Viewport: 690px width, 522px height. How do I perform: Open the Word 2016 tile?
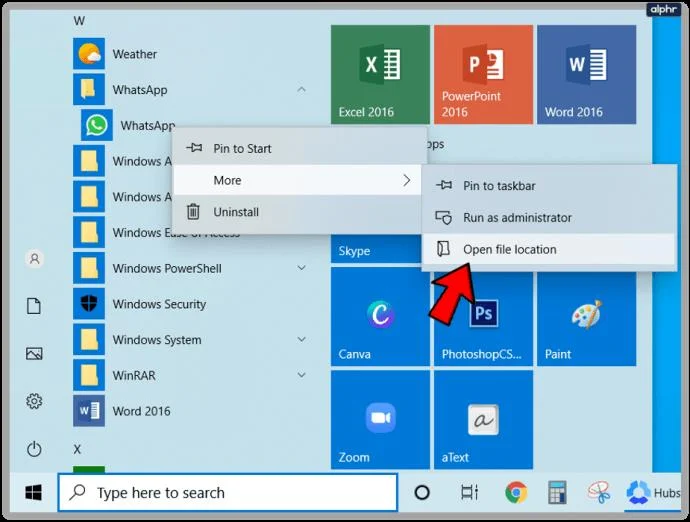pos(586,74)
